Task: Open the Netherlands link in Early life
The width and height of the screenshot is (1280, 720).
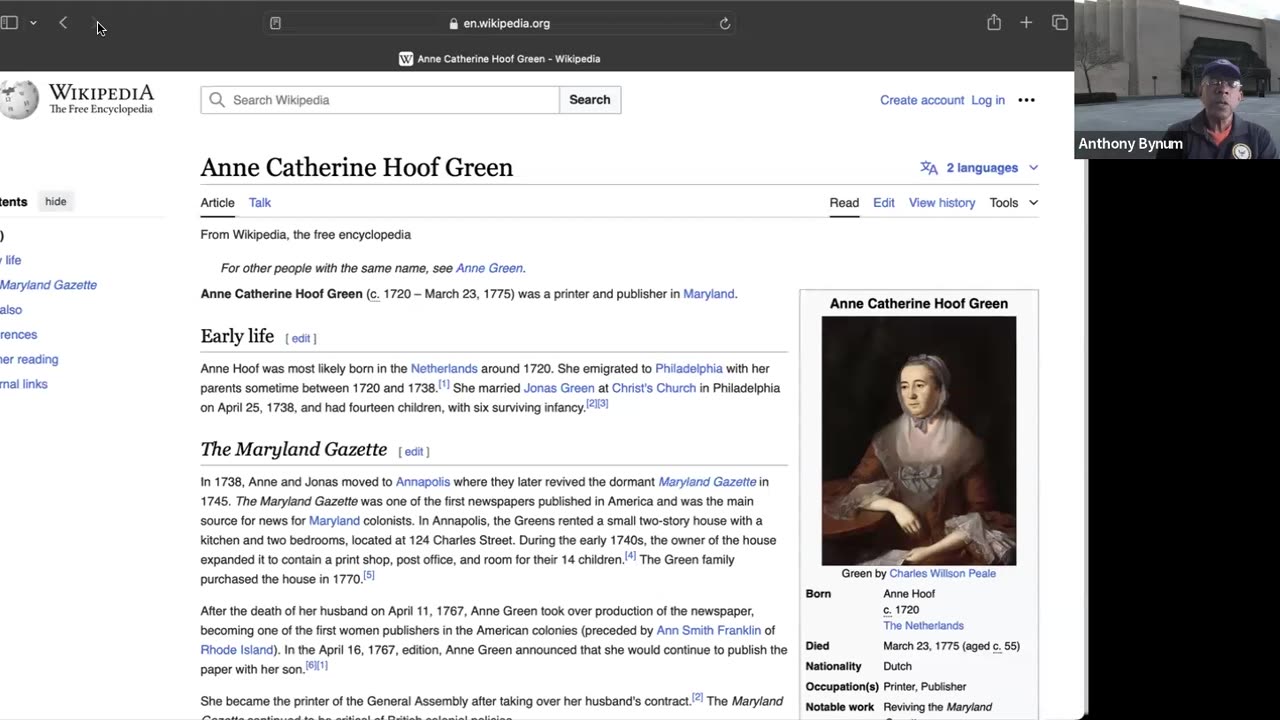Action: click(x=444, y=369)
